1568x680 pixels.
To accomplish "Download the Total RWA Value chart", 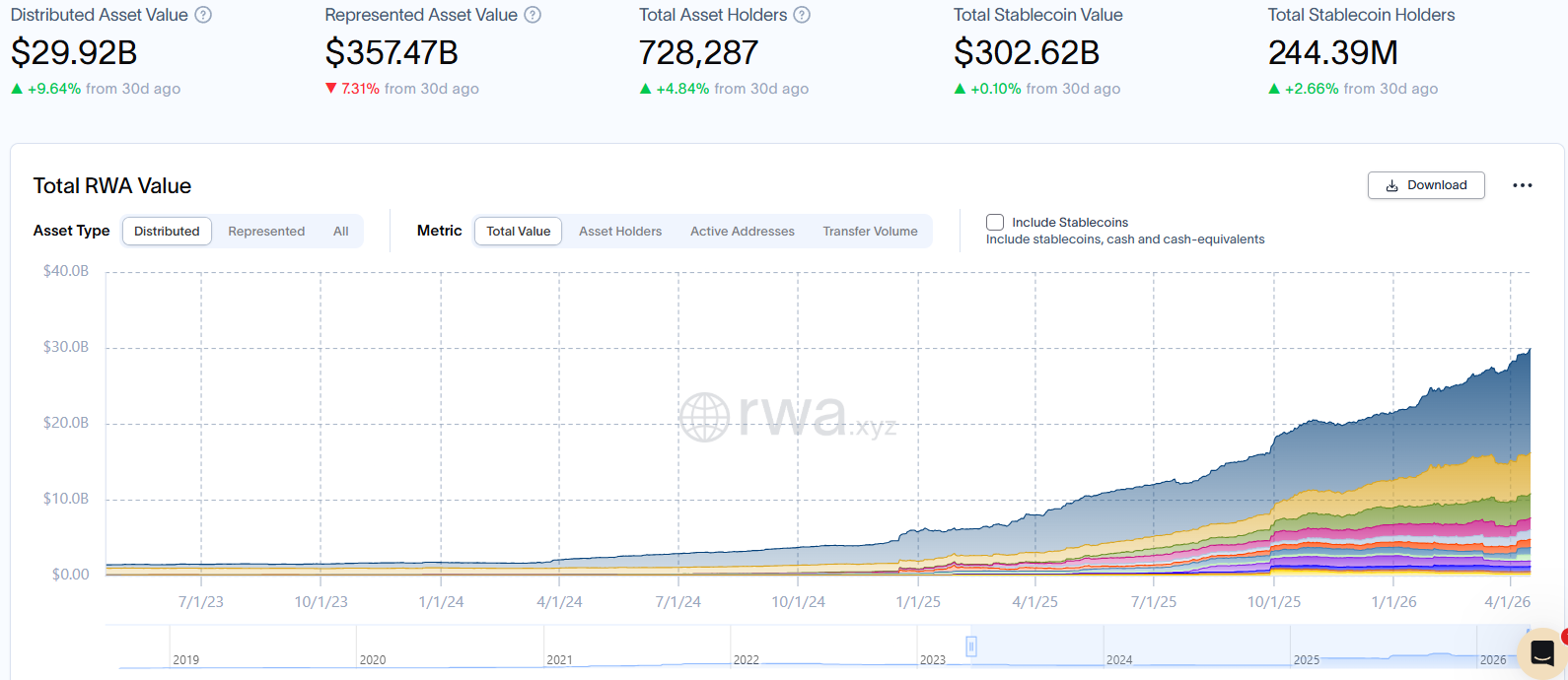I will tap(1425, 185).
